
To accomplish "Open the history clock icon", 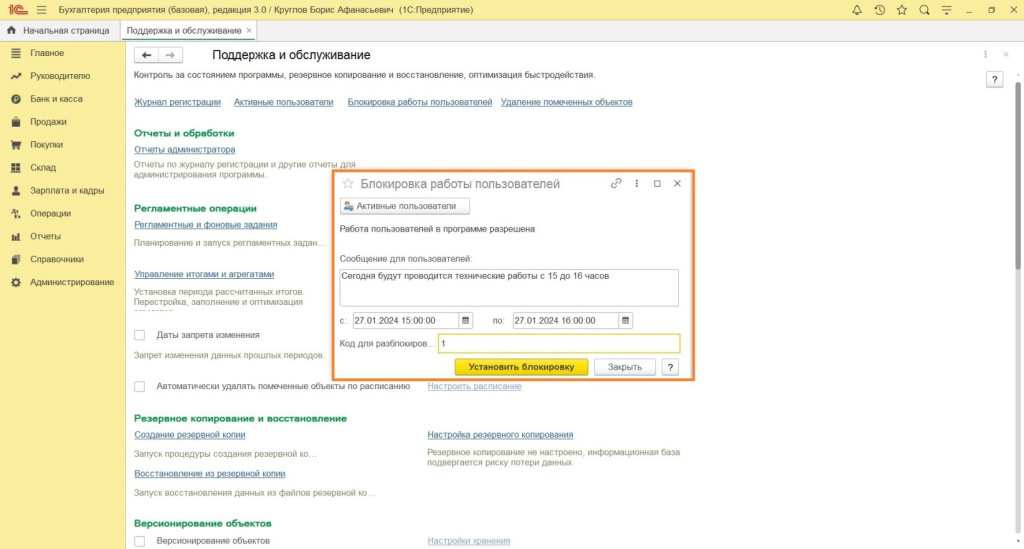I will click(879, 10).
